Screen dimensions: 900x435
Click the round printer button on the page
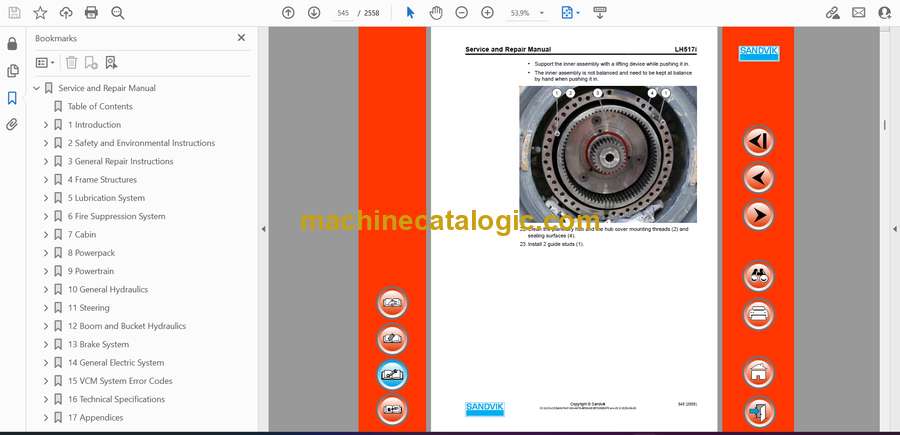coord(758,314)
